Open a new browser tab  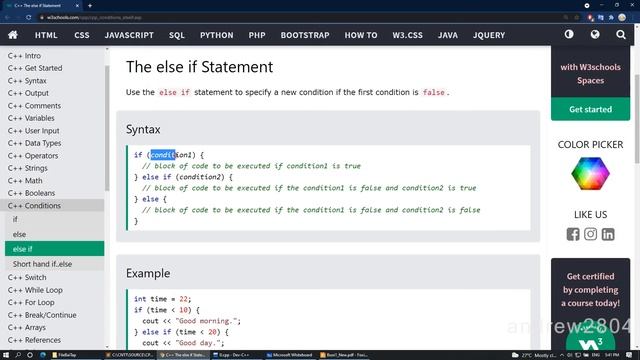90,6
